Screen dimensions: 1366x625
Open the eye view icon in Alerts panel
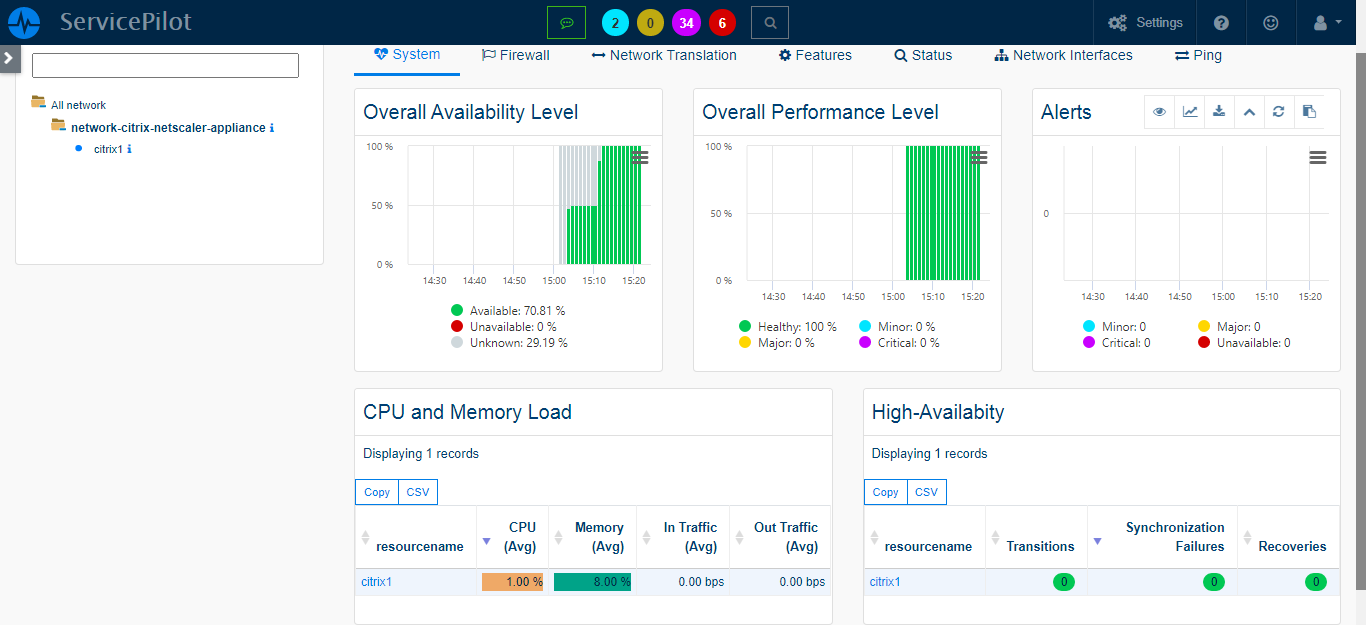(1159, 111)
